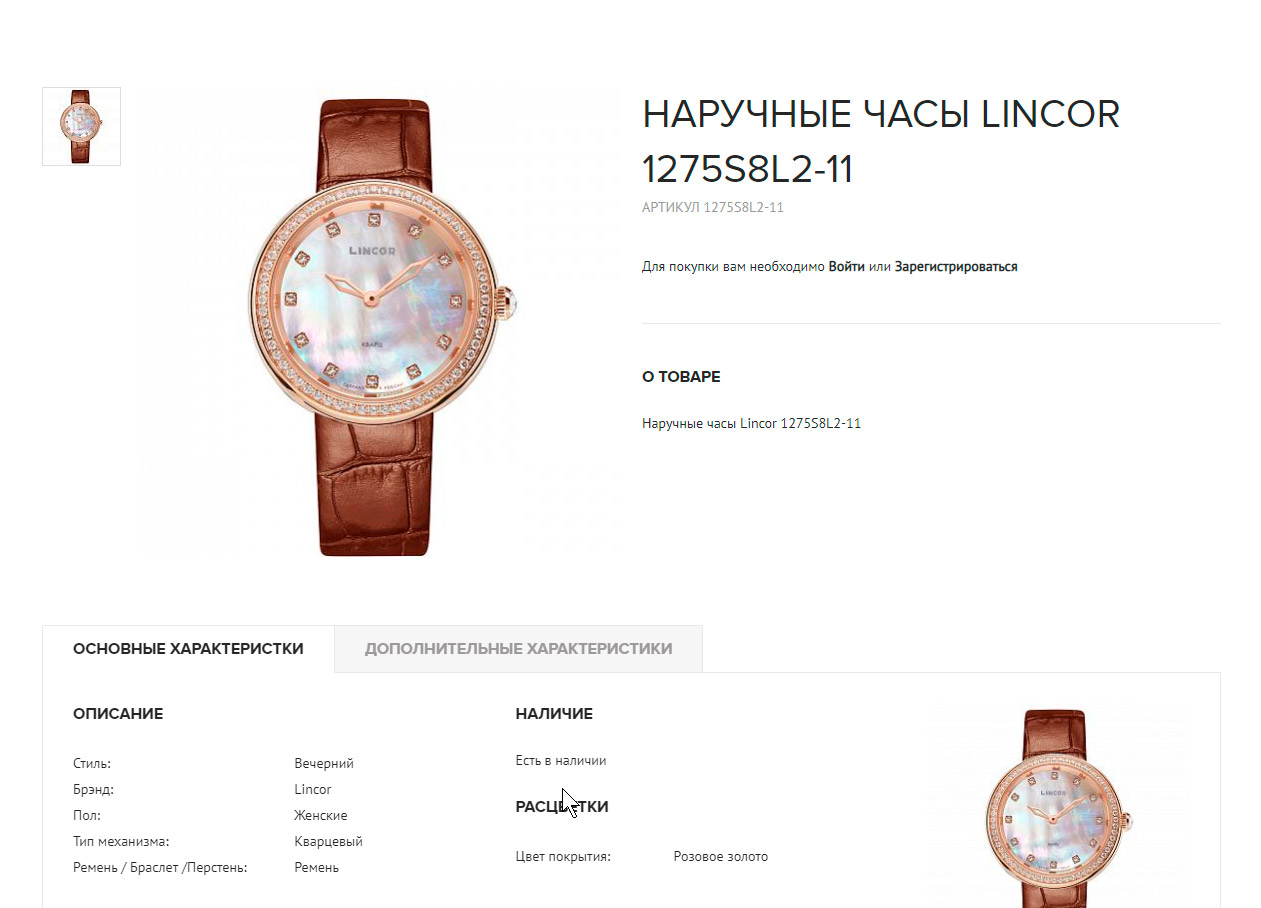
Task: Click the Войти login link
Action: pyautogui.click(x=847, y=267)
